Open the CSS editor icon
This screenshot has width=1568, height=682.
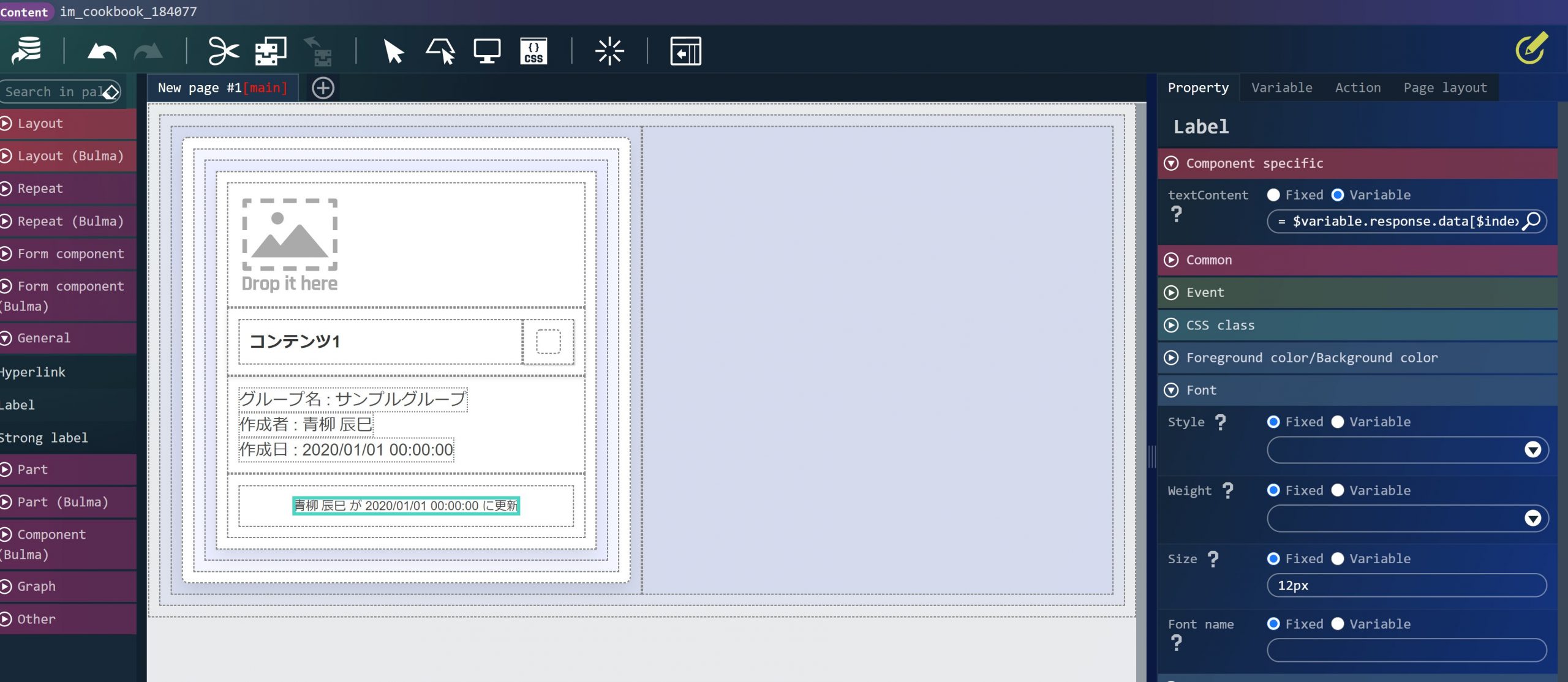point(533,51)
